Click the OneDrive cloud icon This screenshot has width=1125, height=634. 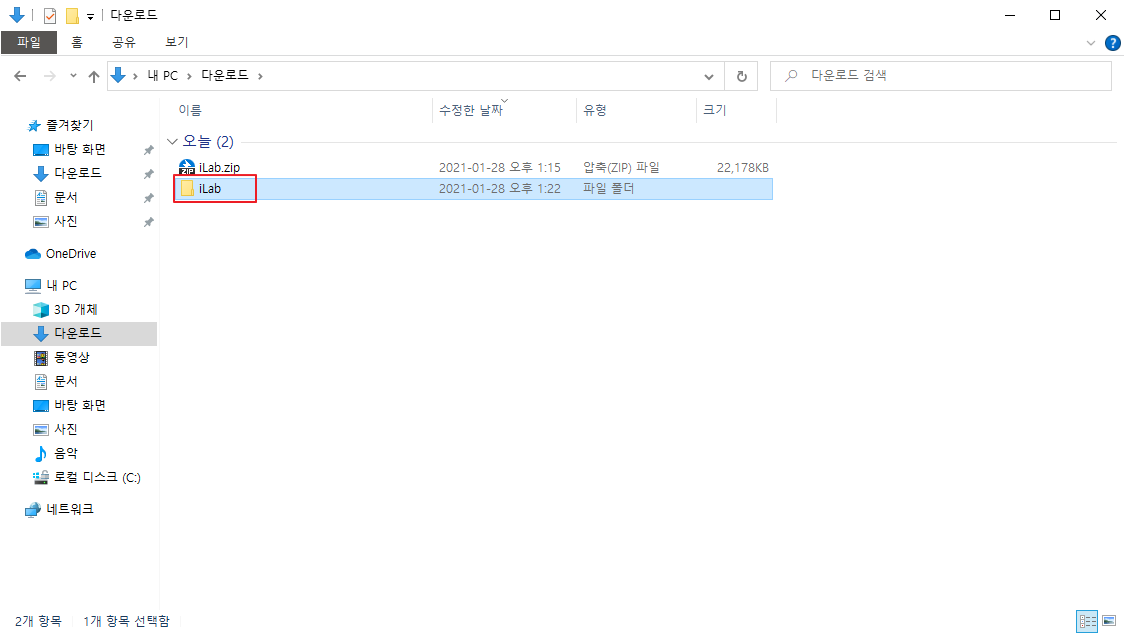coord(32,254)
